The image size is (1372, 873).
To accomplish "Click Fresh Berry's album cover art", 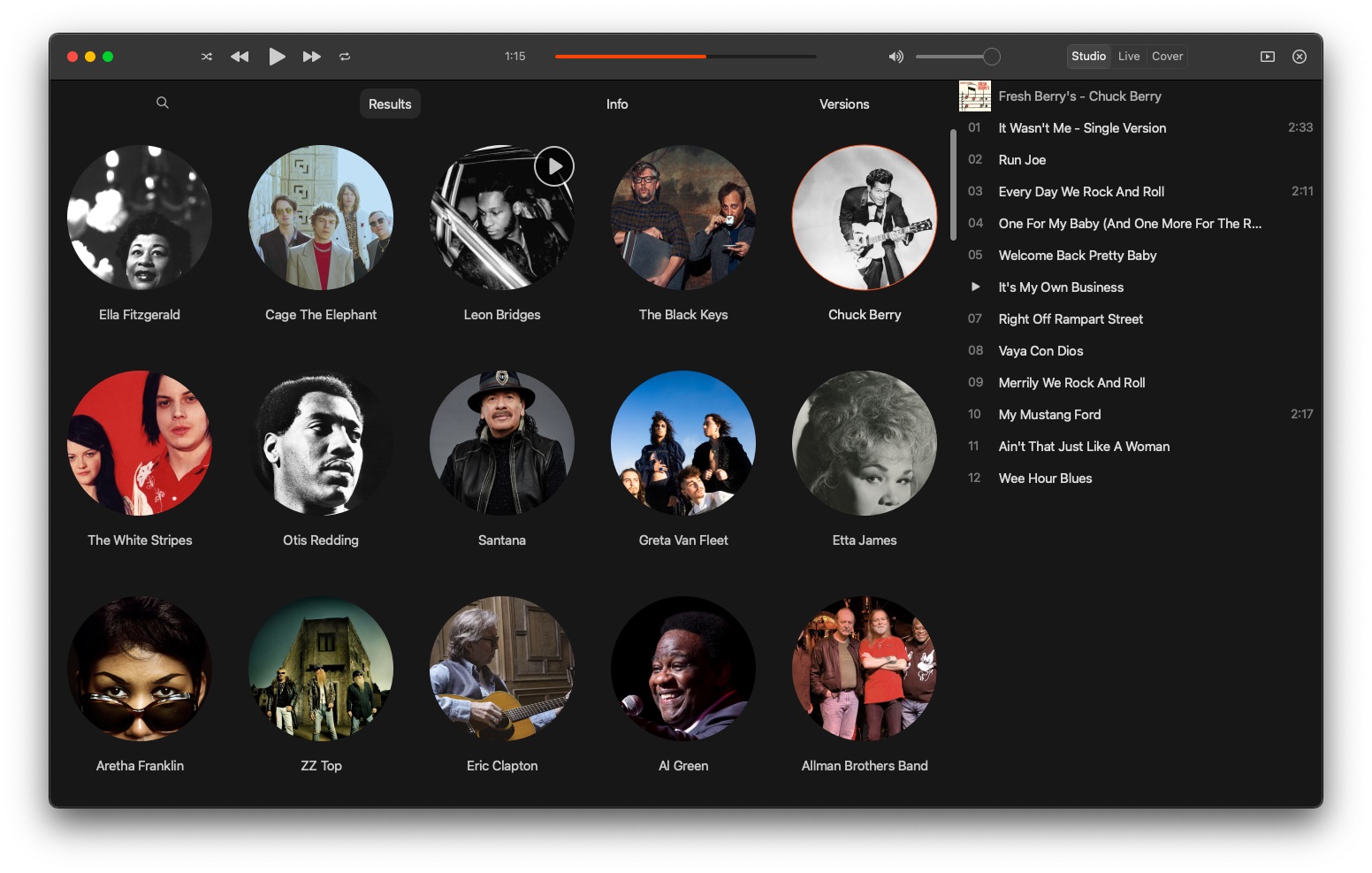I will tap(975, 96).
